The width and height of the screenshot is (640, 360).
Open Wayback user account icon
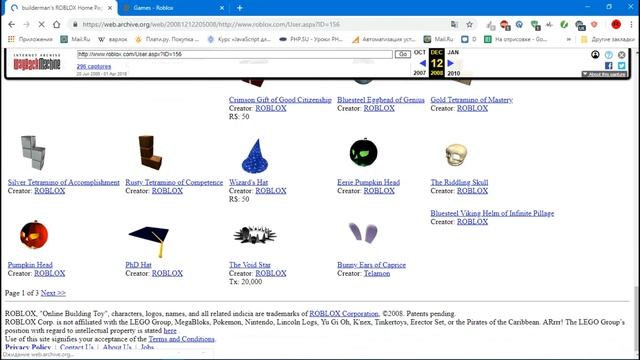point(595,54)
